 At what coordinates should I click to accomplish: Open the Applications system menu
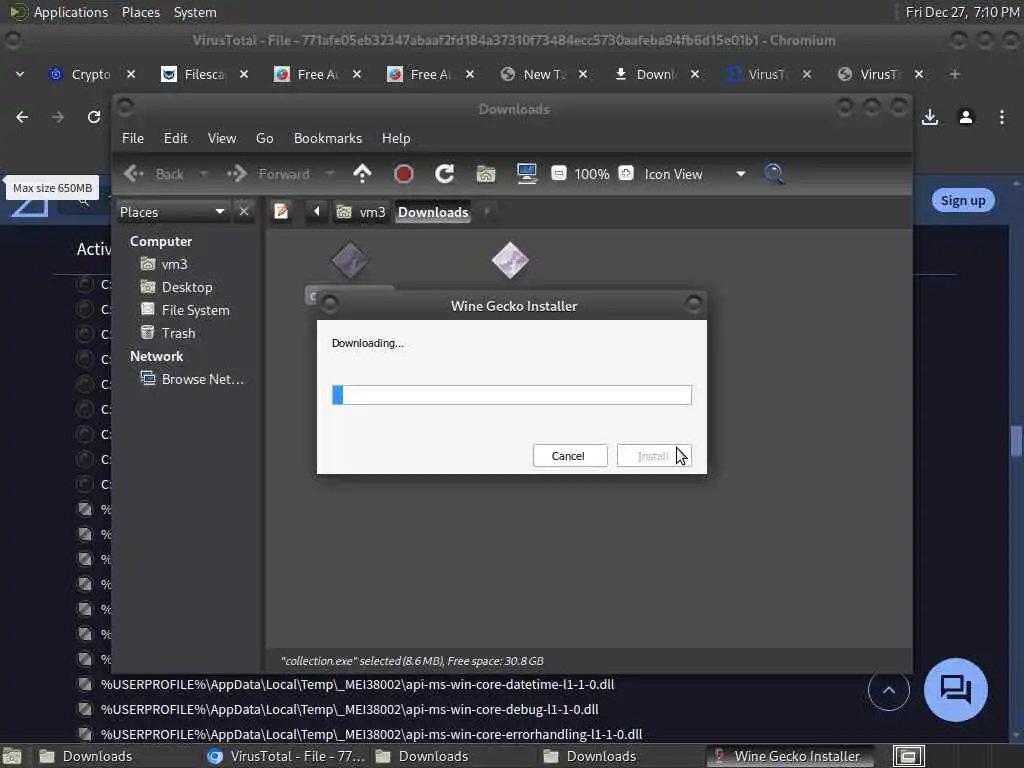pos(71,12)
